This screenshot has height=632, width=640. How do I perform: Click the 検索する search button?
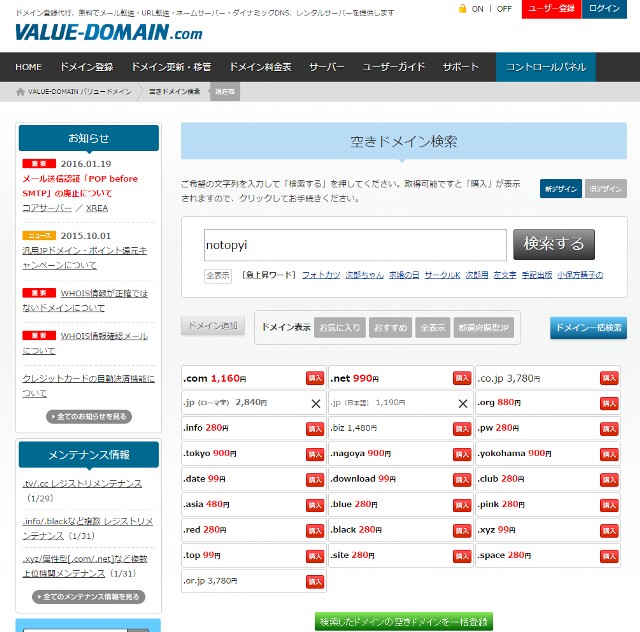(554, 244)
